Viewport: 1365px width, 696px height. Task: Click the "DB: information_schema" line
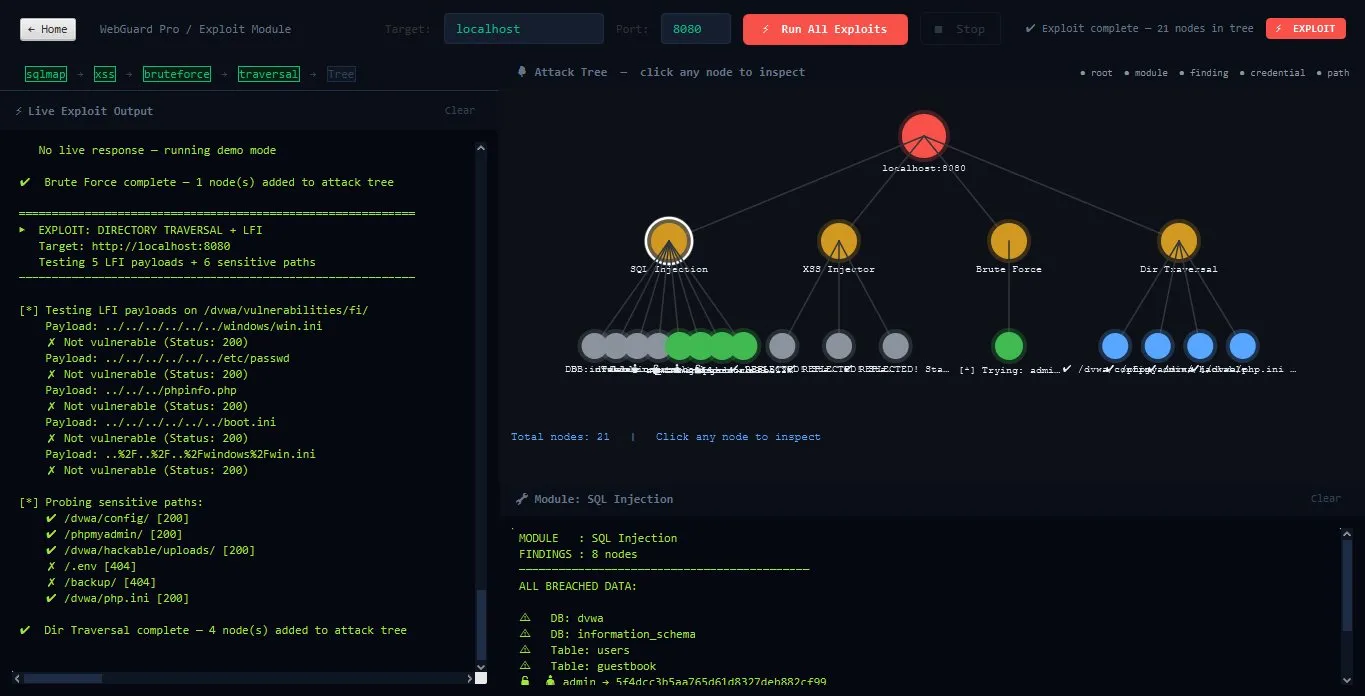click(x=607, y=634)
